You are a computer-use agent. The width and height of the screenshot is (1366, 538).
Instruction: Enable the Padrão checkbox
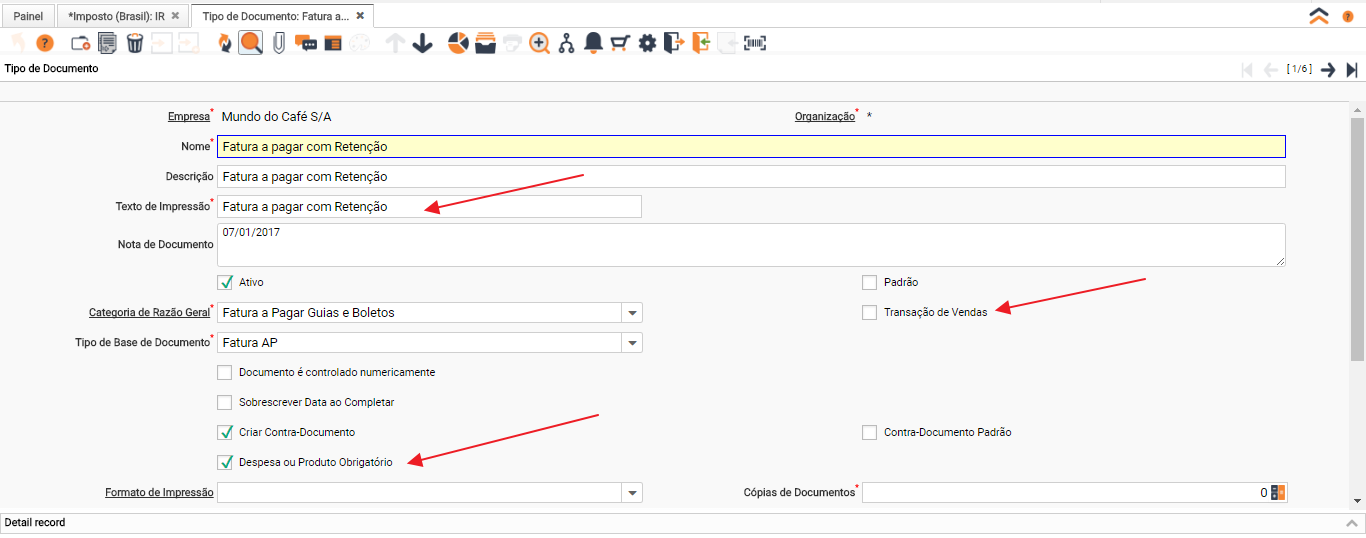(x=869, y=282)
